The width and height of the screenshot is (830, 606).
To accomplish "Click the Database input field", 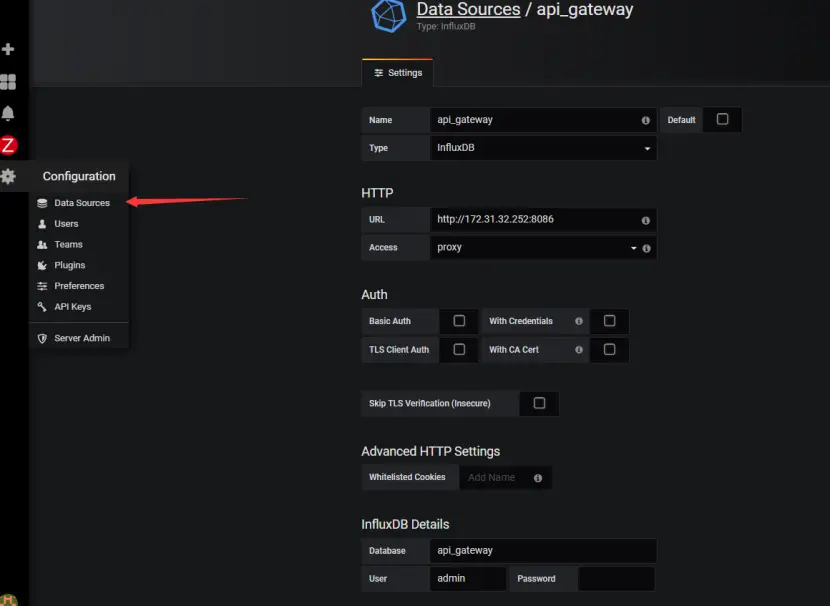I will click(x=543, y=551).
